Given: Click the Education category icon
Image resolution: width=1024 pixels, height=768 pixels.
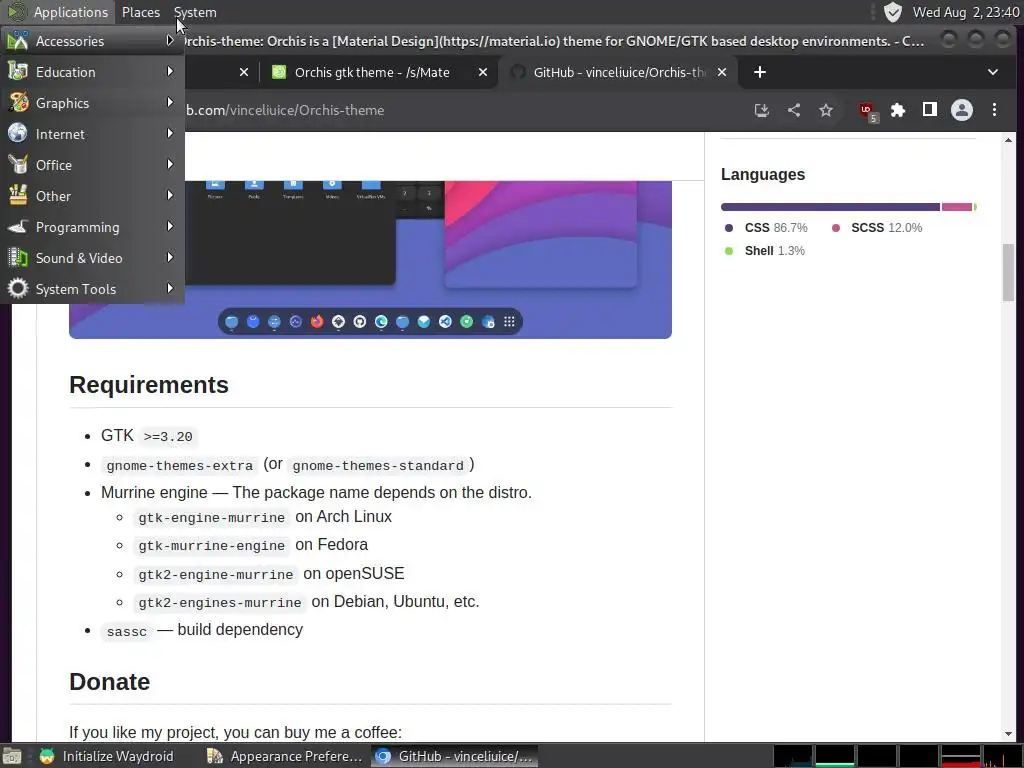Looking at the screenshot, I should [x=18, y=71].
